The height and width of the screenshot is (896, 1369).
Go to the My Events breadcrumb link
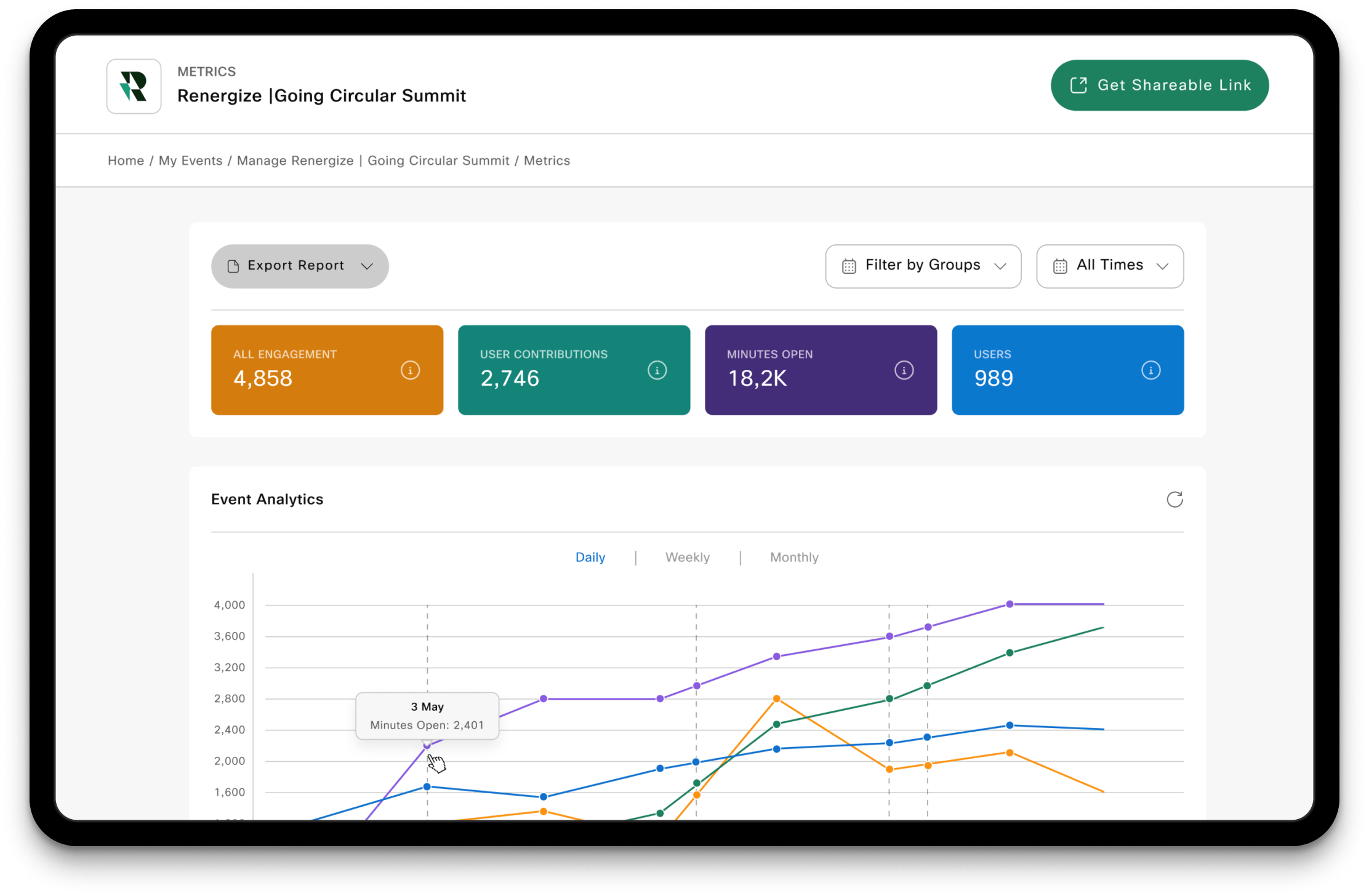coord(190,161)
